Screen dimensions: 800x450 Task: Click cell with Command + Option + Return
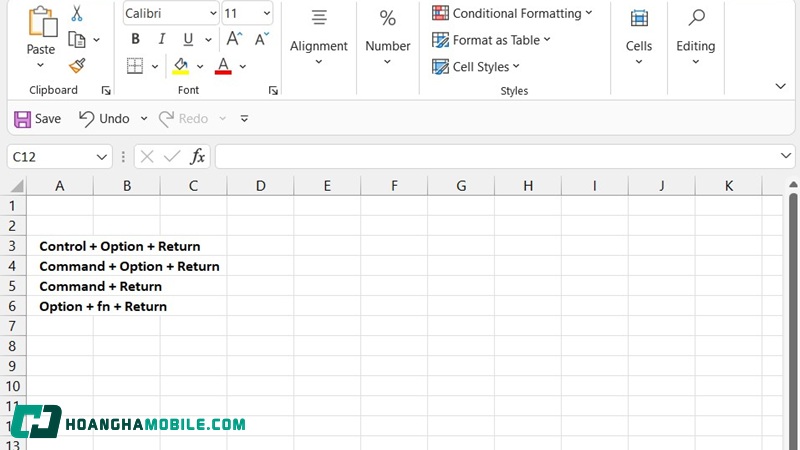pos(130,266)
